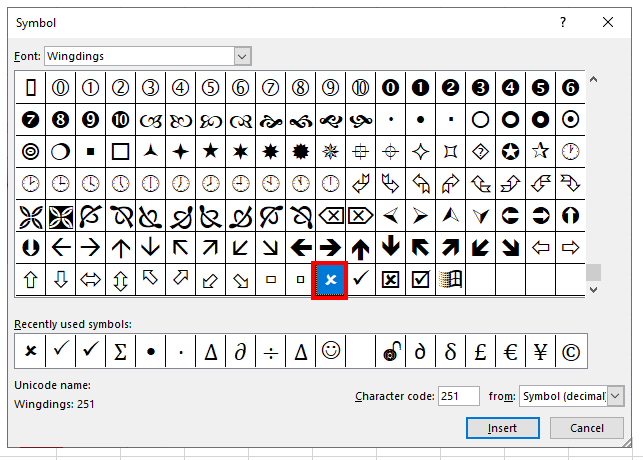The width and height of the screenshot is (643, 460).
Task: Choose the pound sterling recent symbol
Action: (481, 351)
